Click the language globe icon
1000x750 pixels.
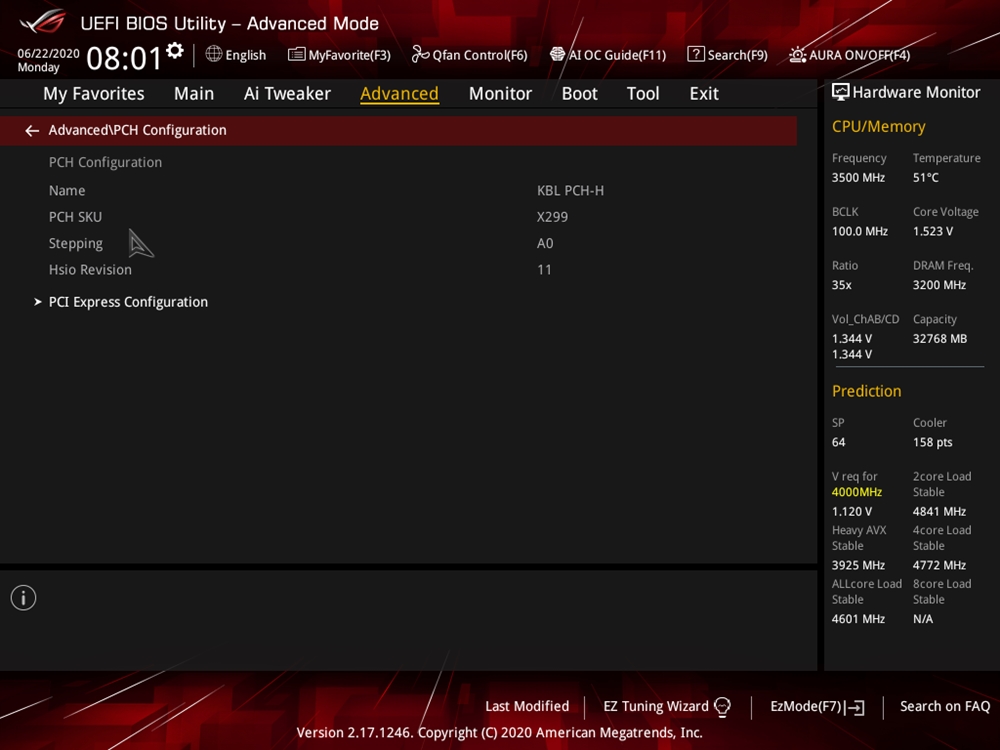point(214,54)
